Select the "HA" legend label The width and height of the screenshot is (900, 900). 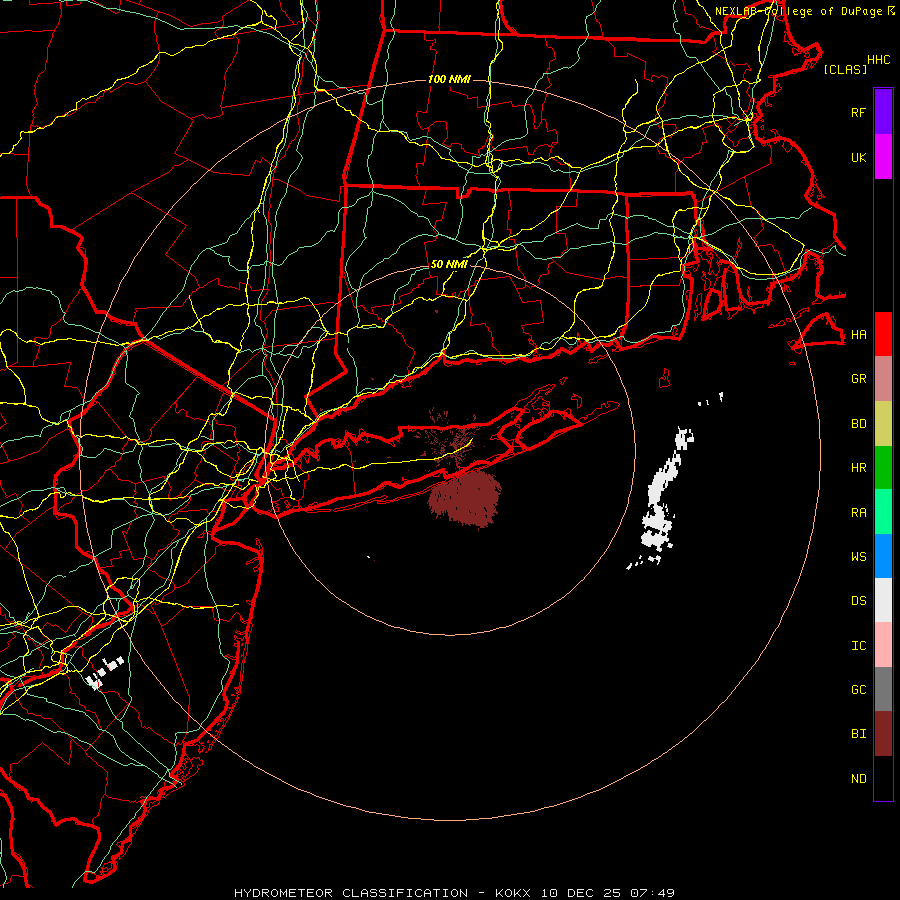coord(859,335)
